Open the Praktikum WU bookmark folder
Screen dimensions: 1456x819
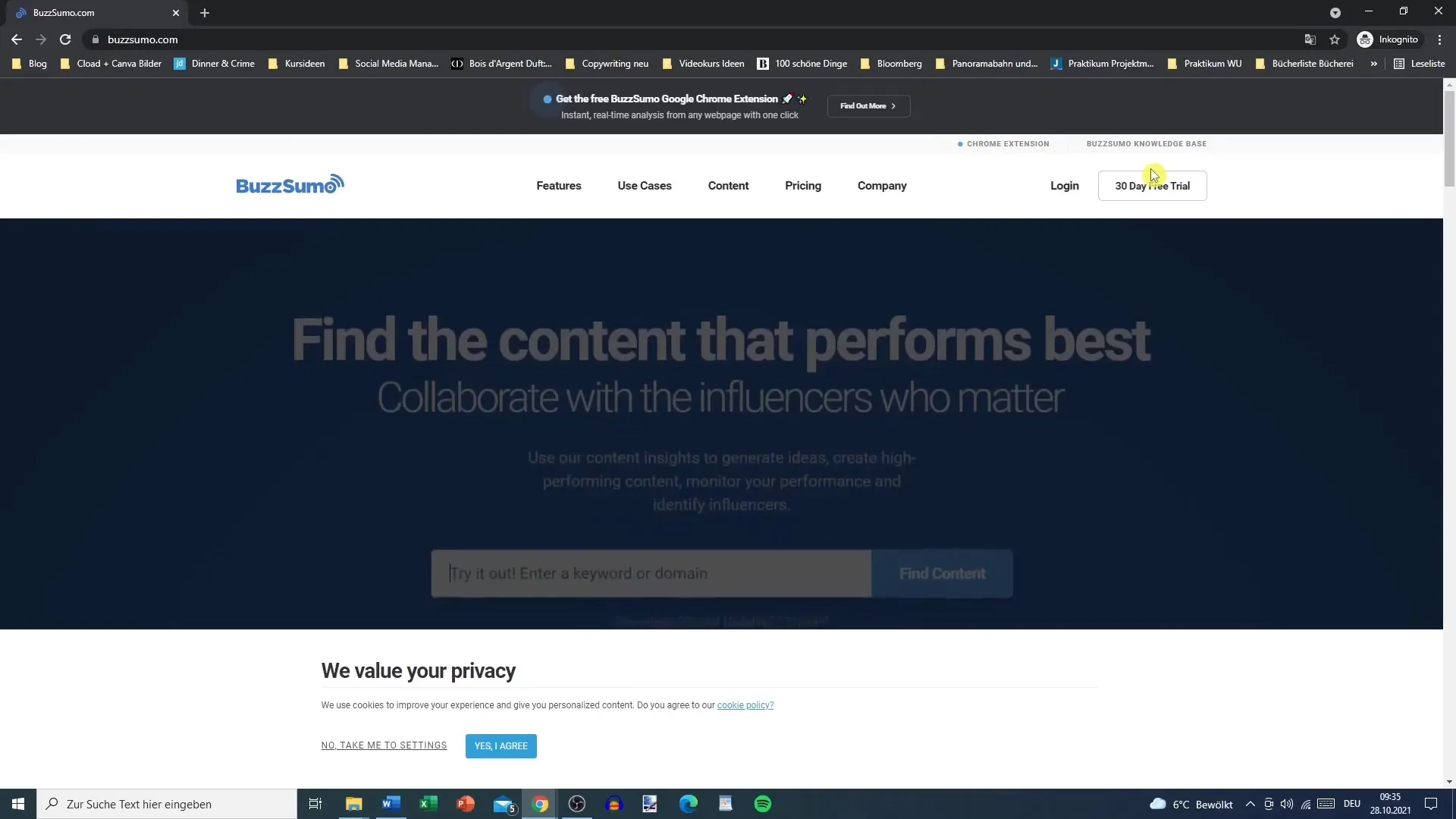(1205, 64)
